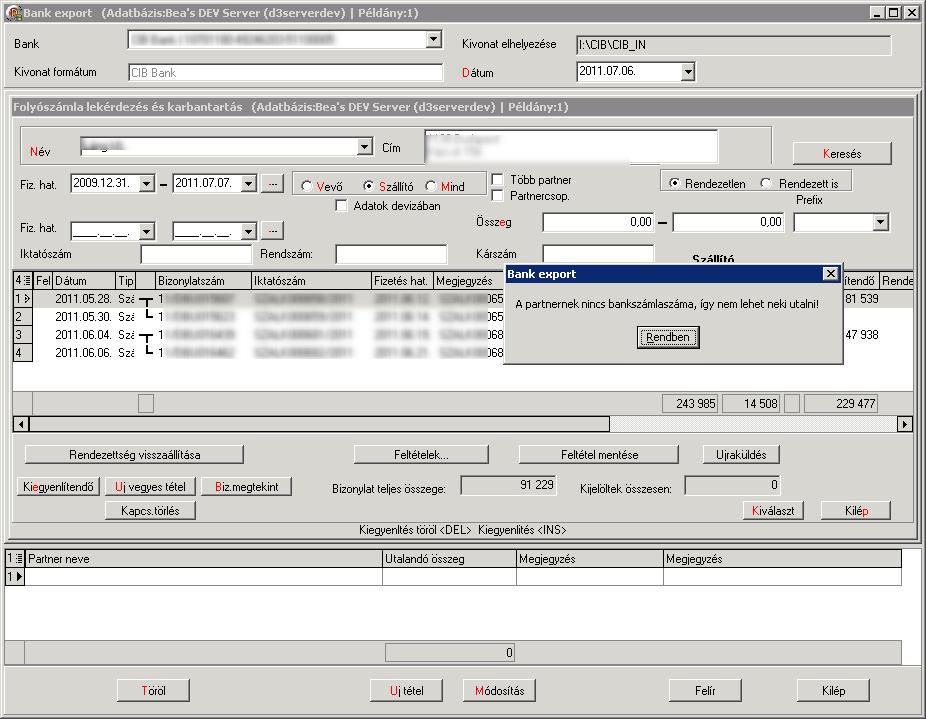Open second empty Fiz. hat. date dropdown
926x719 pixels.
[249, 231]
